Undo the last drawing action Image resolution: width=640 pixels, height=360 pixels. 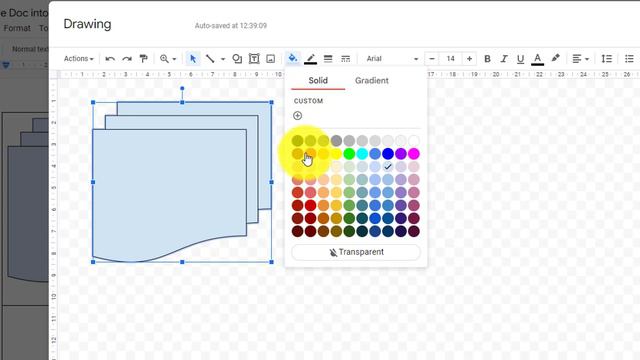click(110, 59)
